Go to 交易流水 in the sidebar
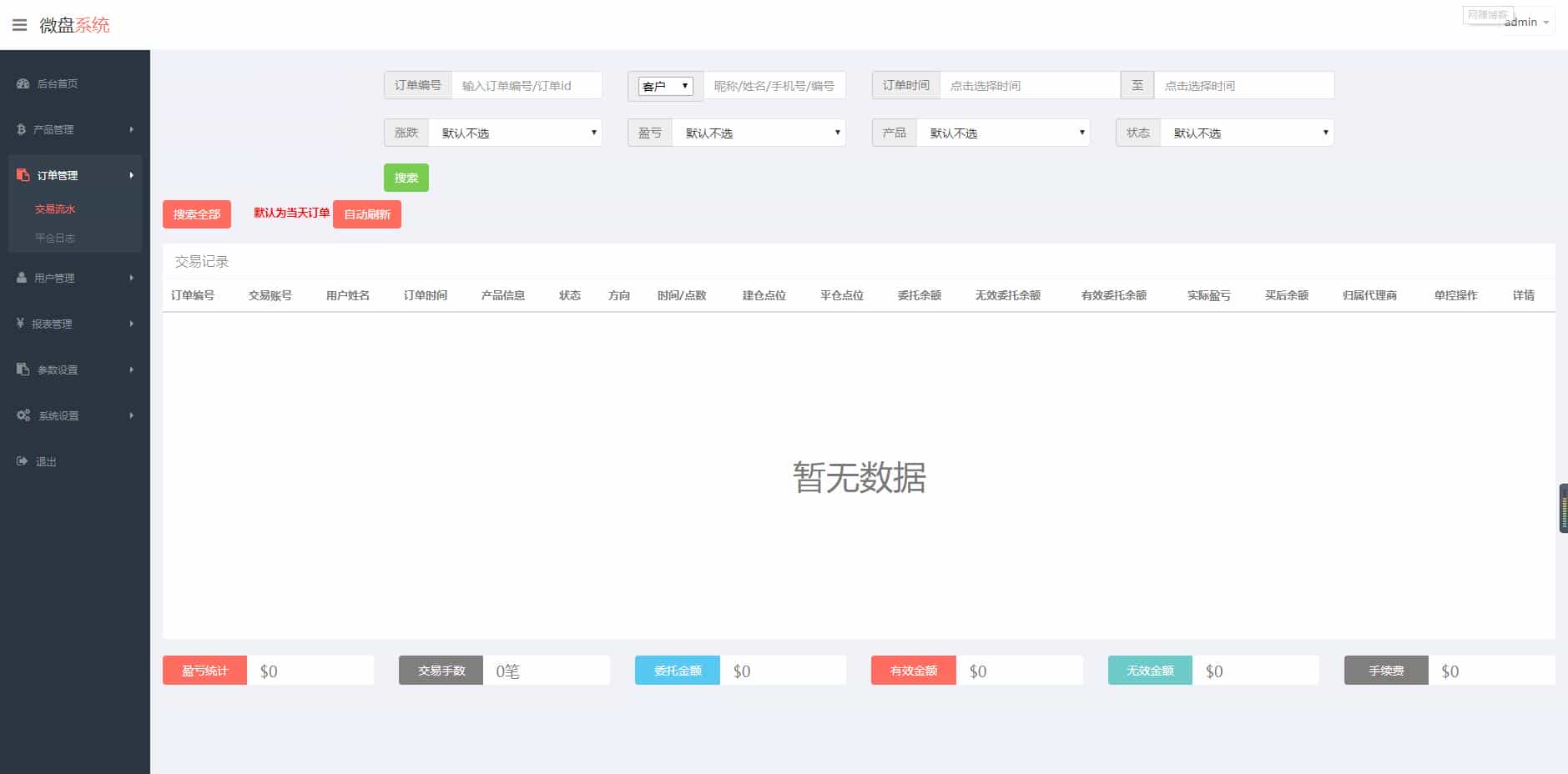The height and width of the screenshot is (774, 1568). (56, 209)
